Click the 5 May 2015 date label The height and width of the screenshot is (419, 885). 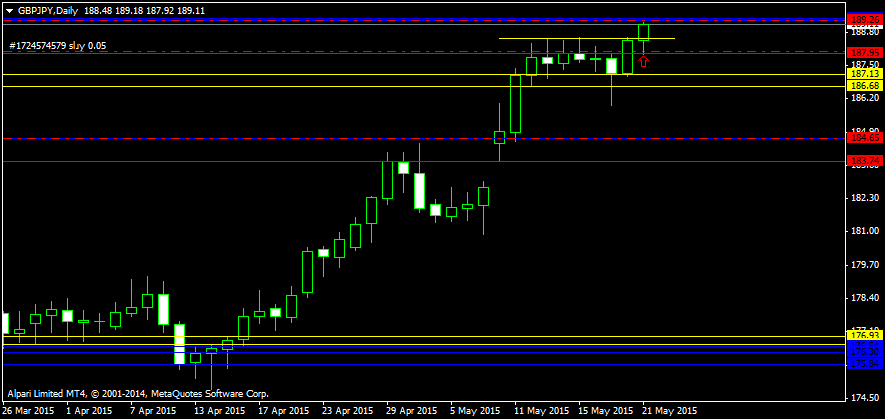[x=476, y=411]
